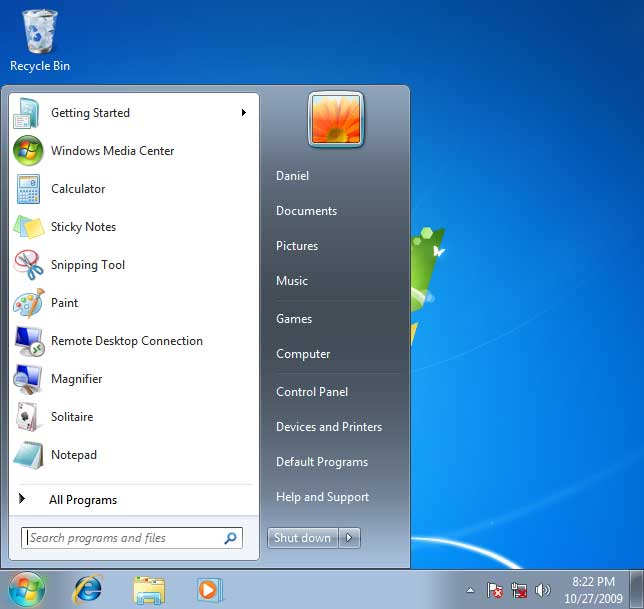The image size is (644, 609).
Task: Launch Internet Explorer from the taskbar
Action: tap(87, 590)
